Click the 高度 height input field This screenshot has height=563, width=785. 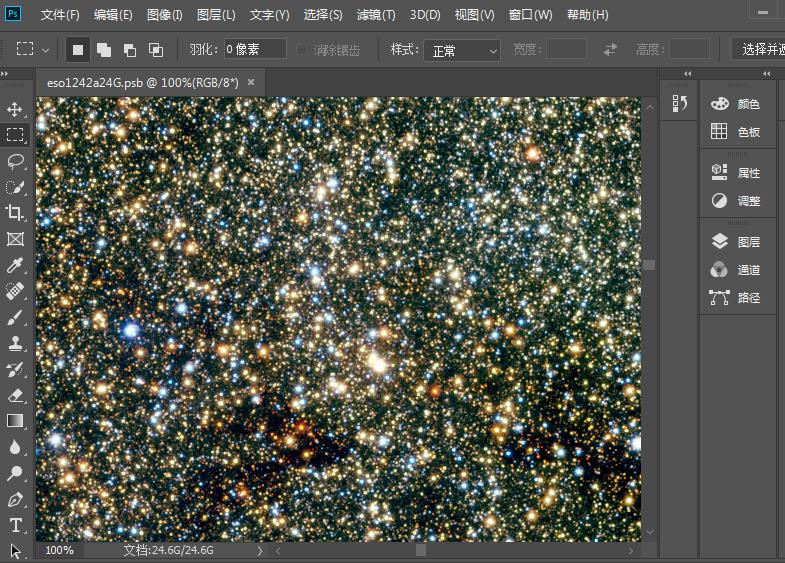[689, 49]
